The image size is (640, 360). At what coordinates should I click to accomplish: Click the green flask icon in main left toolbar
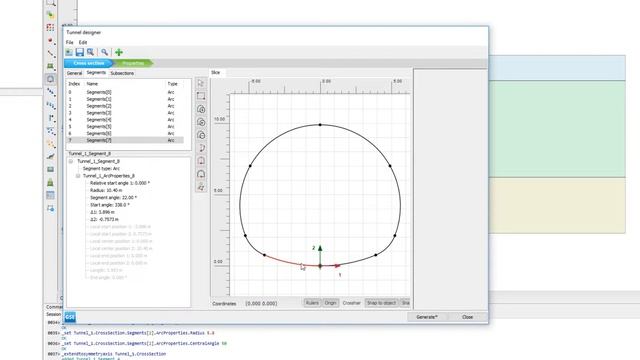click(x=50, y=182)
